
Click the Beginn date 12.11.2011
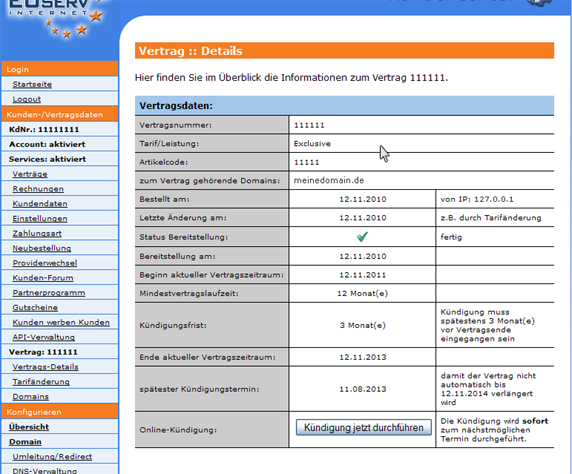363,275
